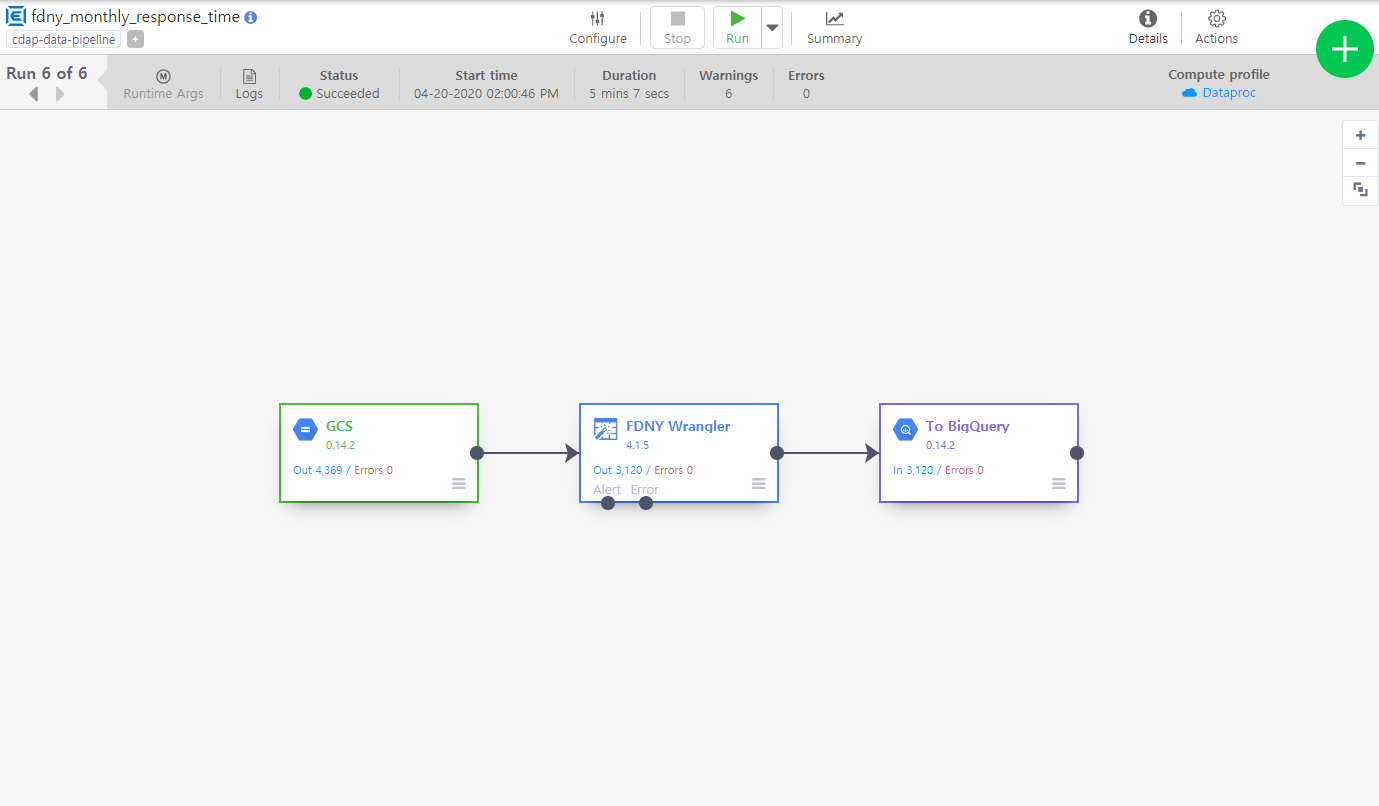This screenshot has width=1379, height=806.
Task: Click the Warnings count 6
Action: 728,94
